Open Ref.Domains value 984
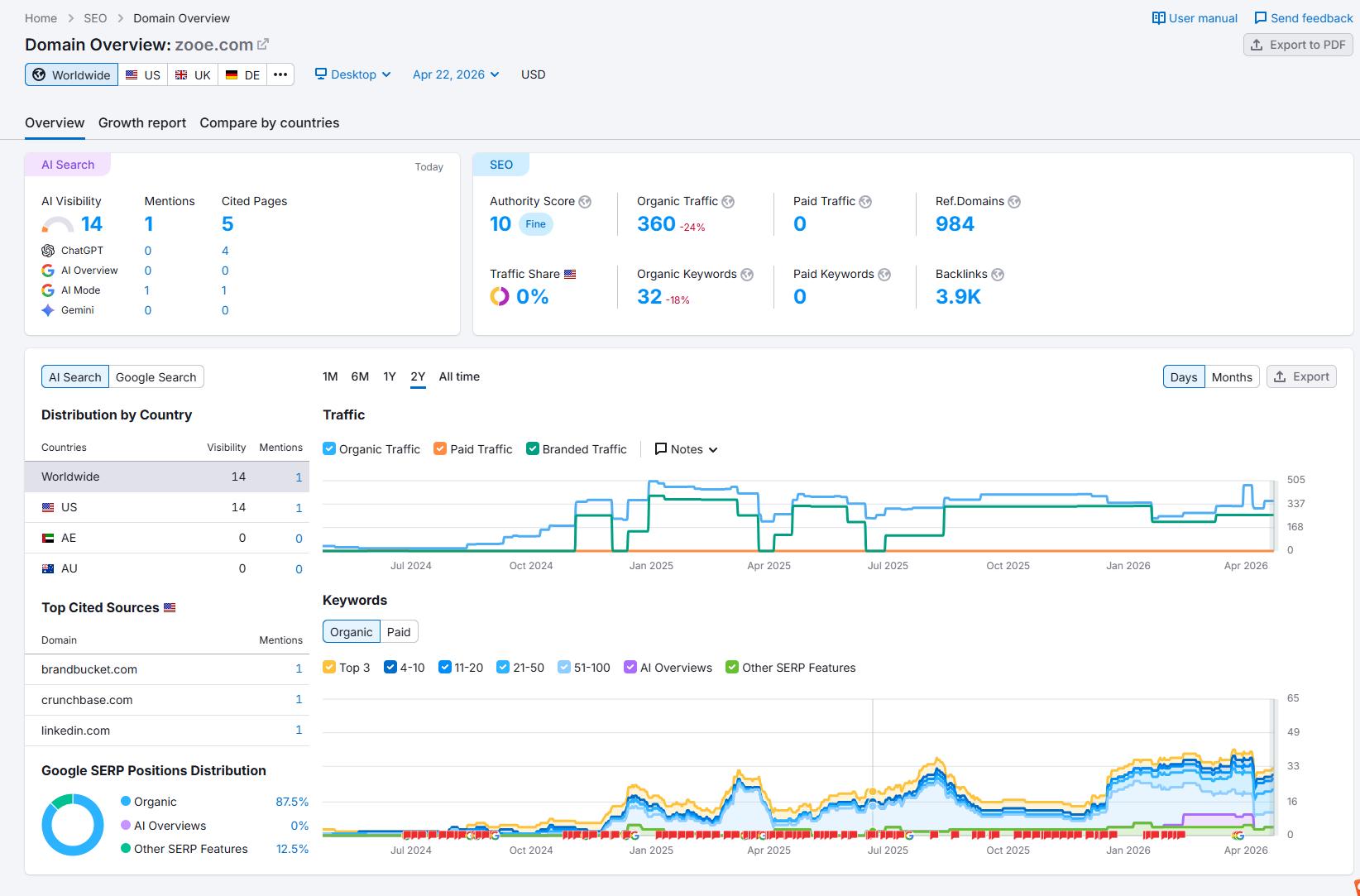Screen dimensions: 1360x896 click(x=955, y=224)
